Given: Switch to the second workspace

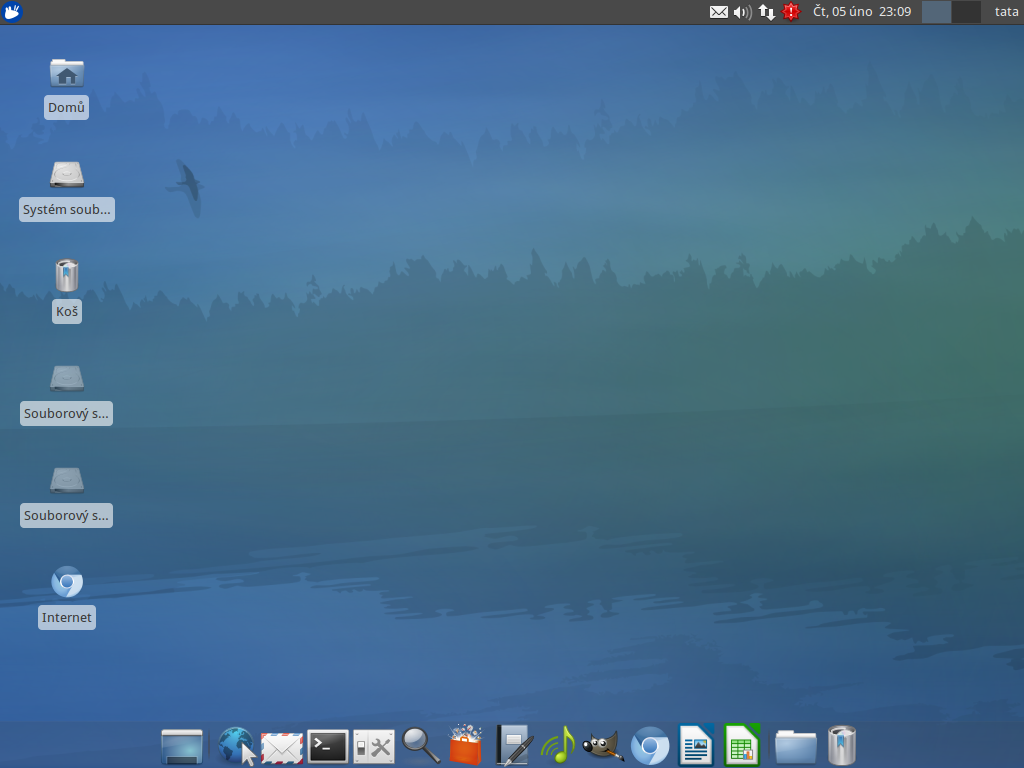Looking at the screenshot, I should [966, 12].
